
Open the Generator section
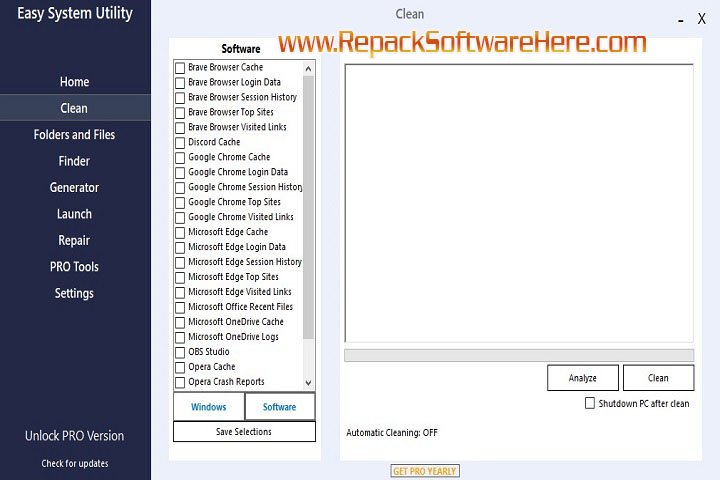pos(74,187)
